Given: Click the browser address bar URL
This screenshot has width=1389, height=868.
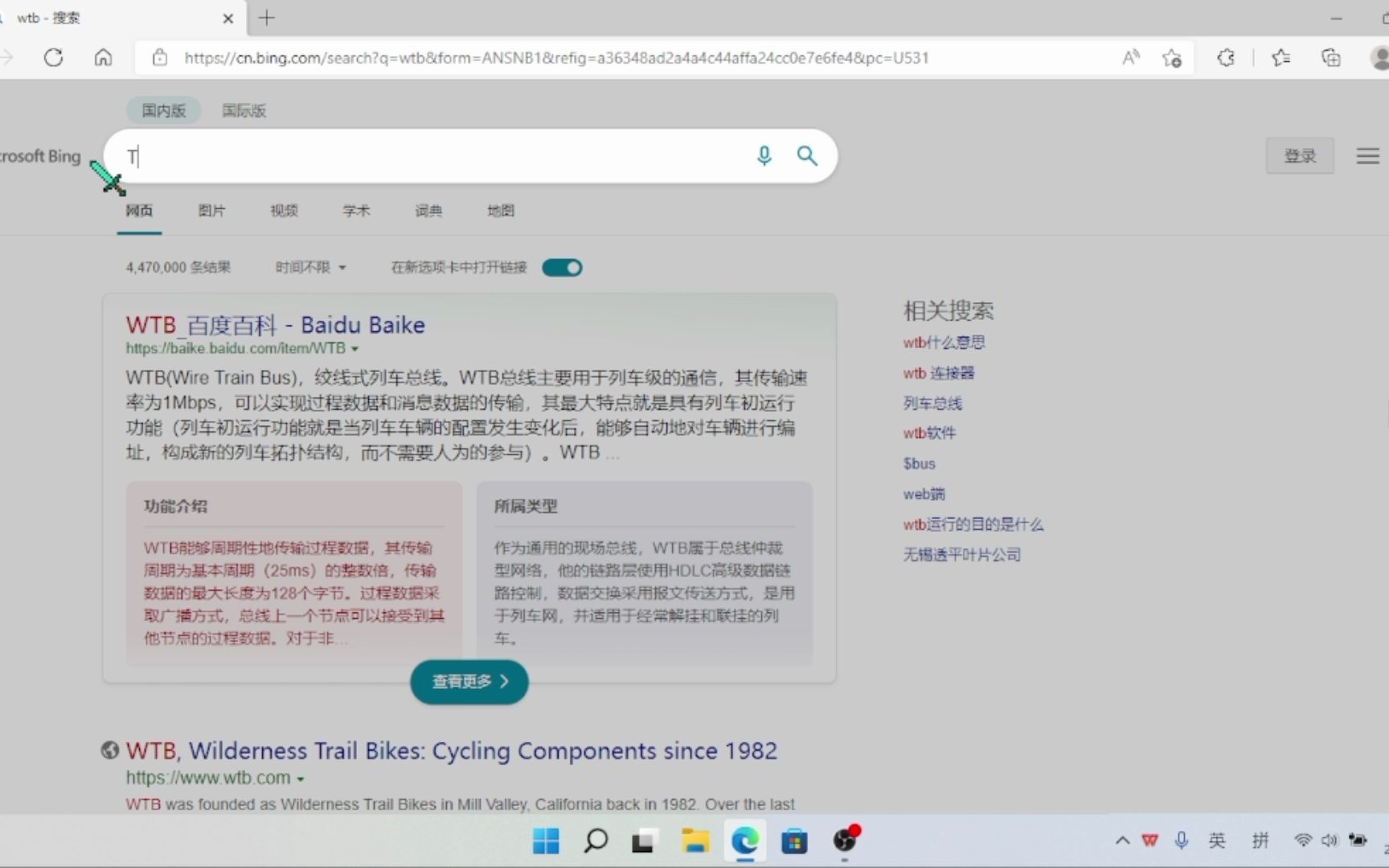Looking at the screenshot, I should click(x=556, y=58).
